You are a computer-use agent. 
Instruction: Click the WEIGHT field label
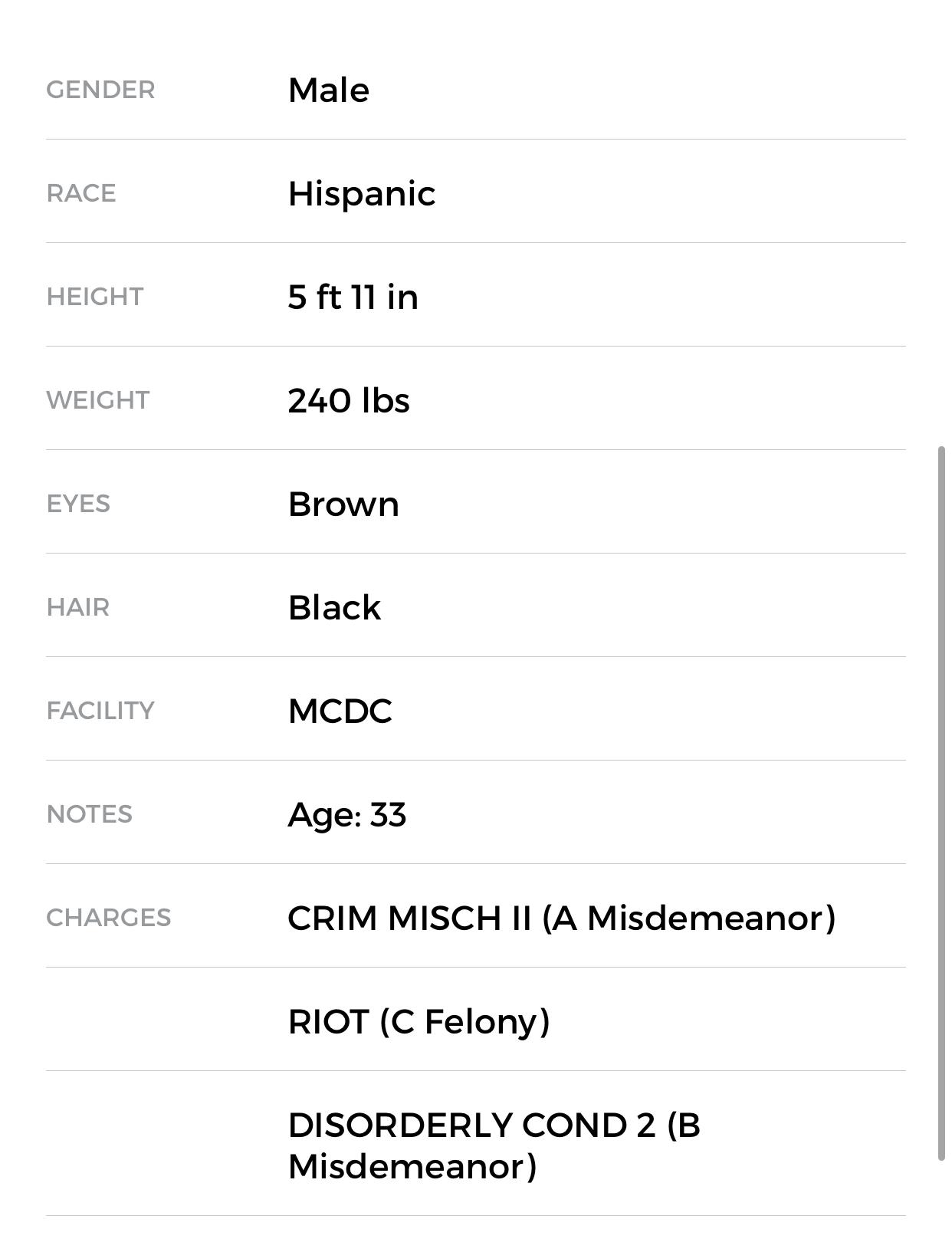click(x=98, y=400)
